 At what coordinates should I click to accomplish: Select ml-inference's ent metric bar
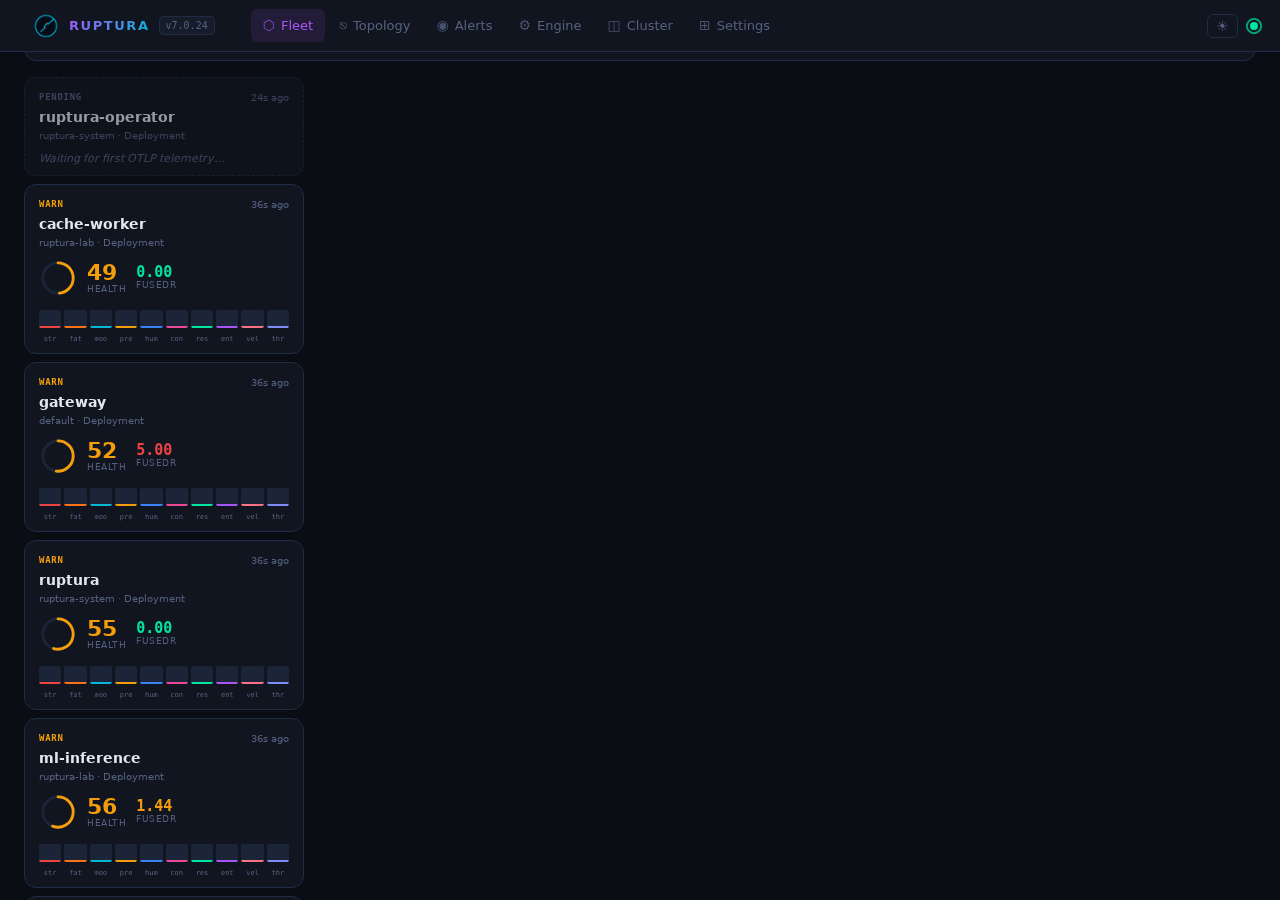(x=227, y=853)
